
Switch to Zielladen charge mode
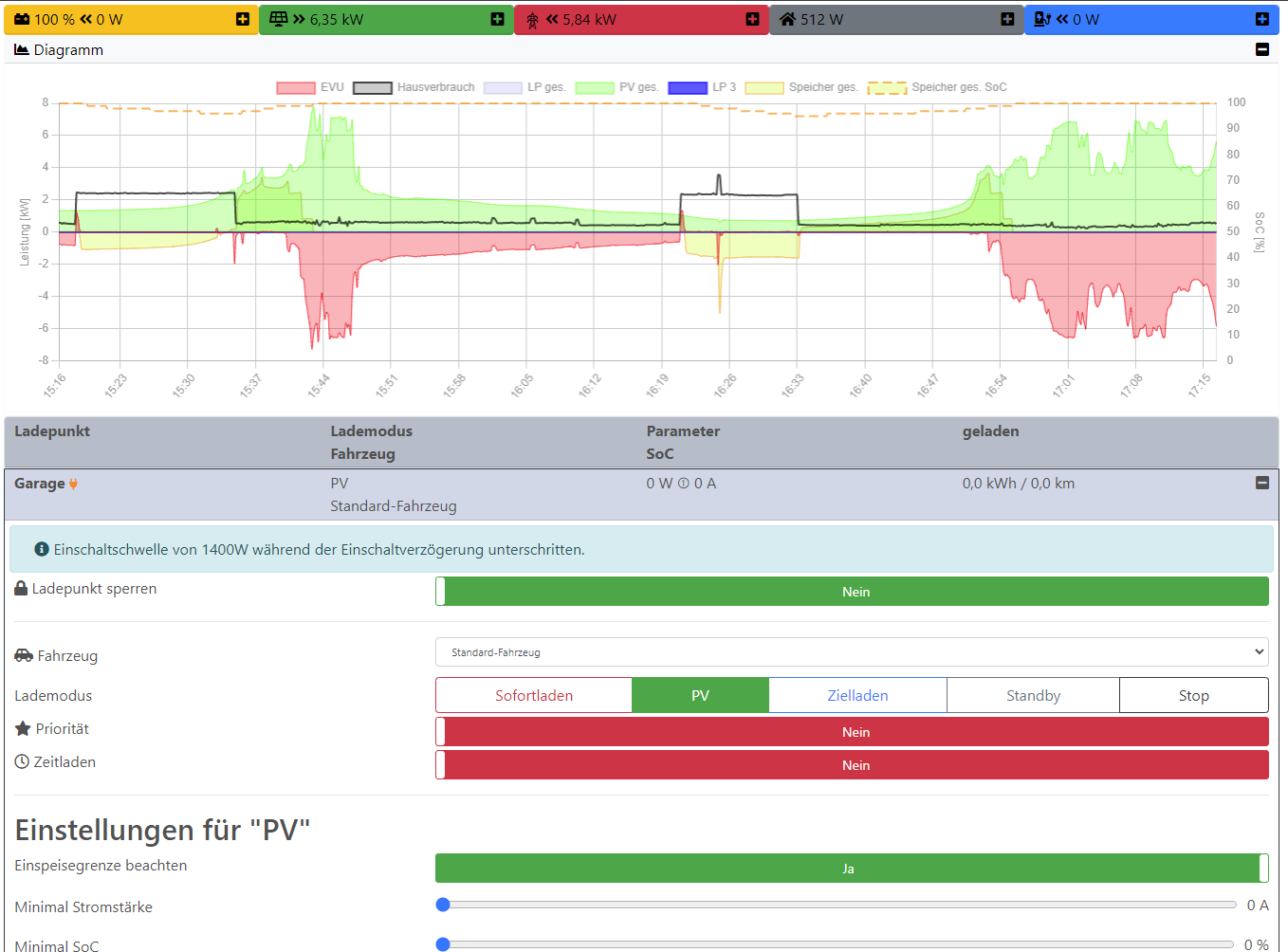pyautogui.click(x=857, y=695)
